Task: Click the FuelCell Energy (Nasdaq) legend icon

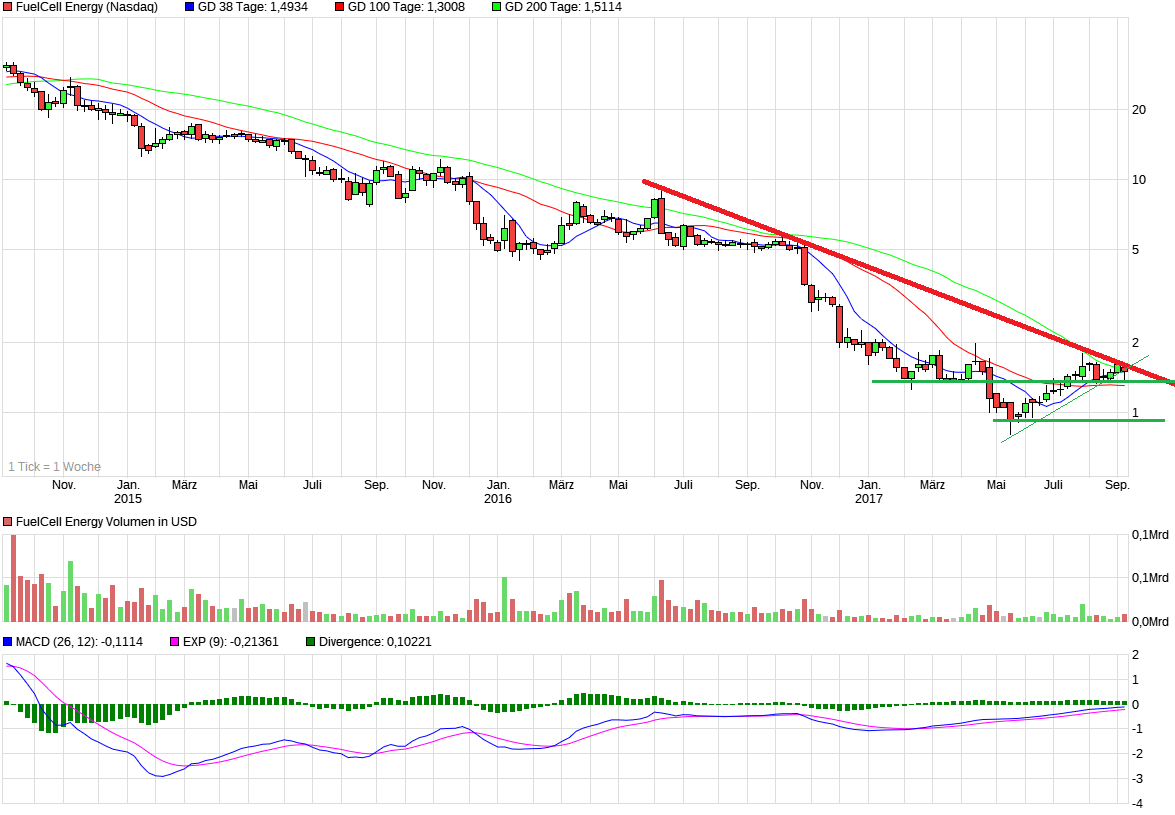Action: click(x=8, y=8)
